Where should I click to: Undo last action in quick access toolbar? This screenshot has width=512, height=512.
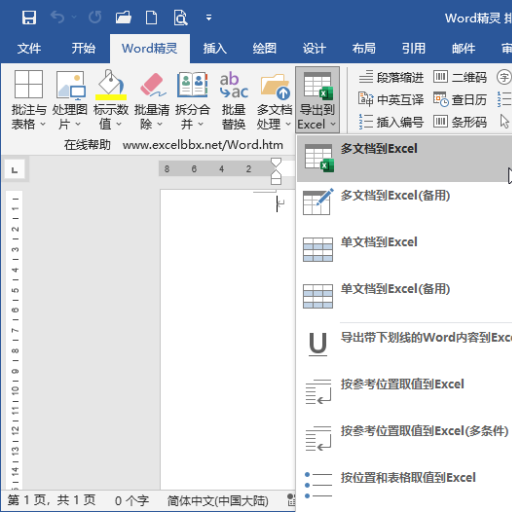coord(58,17)
